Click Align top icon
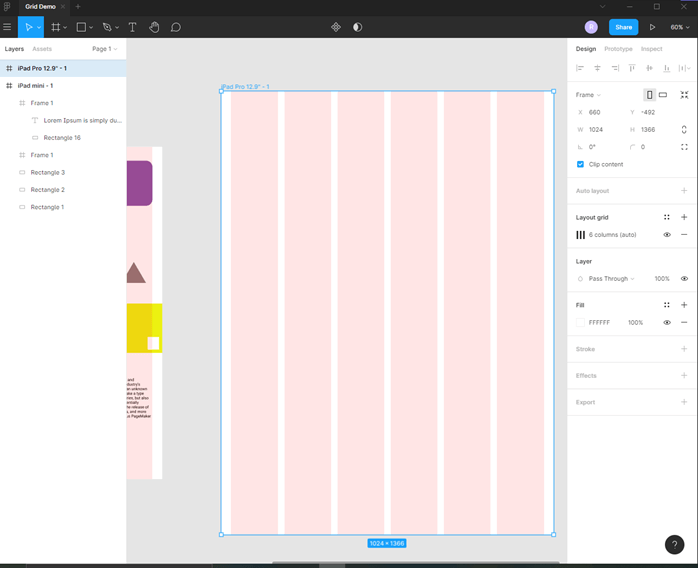698x568 pixels. 632,68
